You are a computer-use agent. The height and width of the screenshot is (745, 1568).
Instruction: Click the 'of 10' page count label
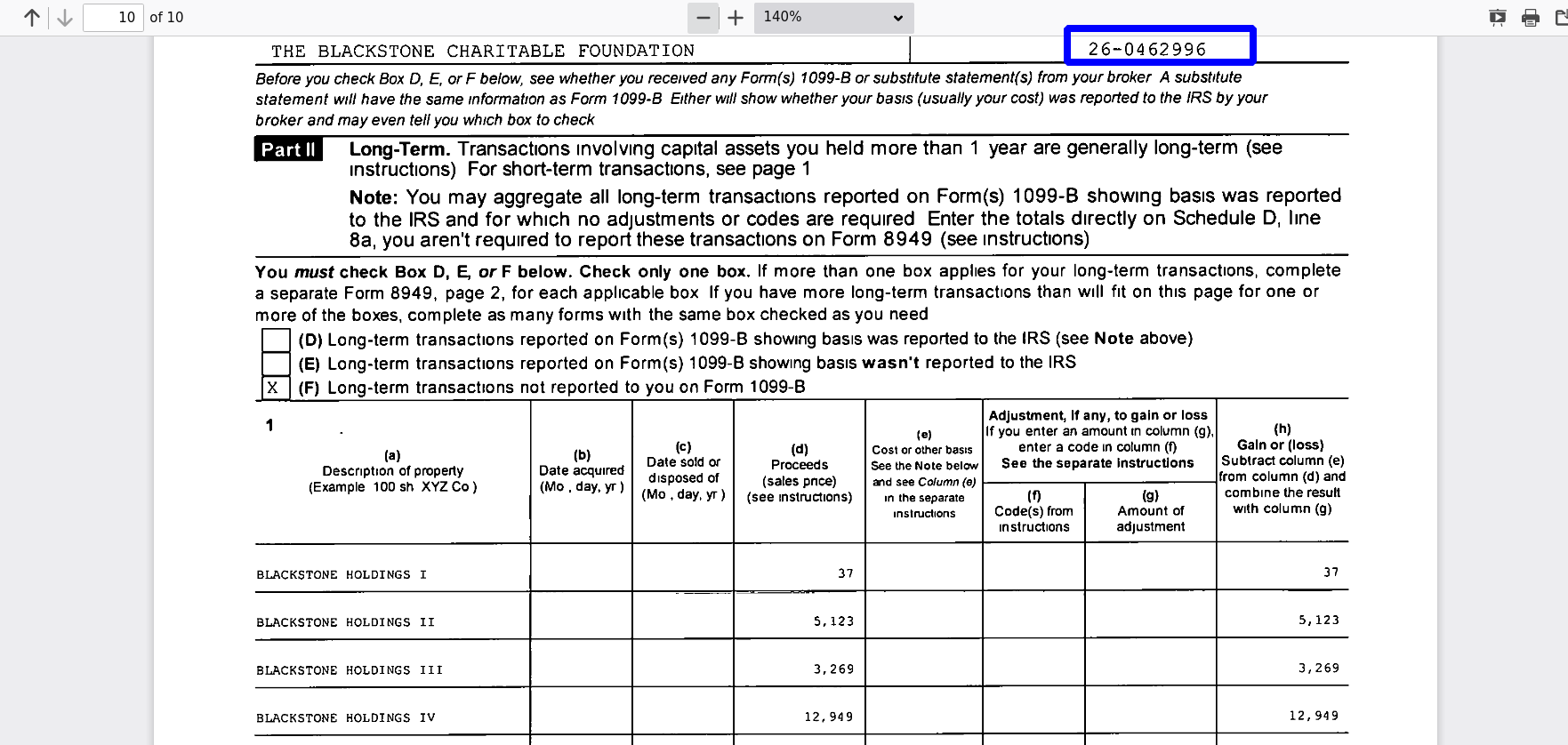166,17
